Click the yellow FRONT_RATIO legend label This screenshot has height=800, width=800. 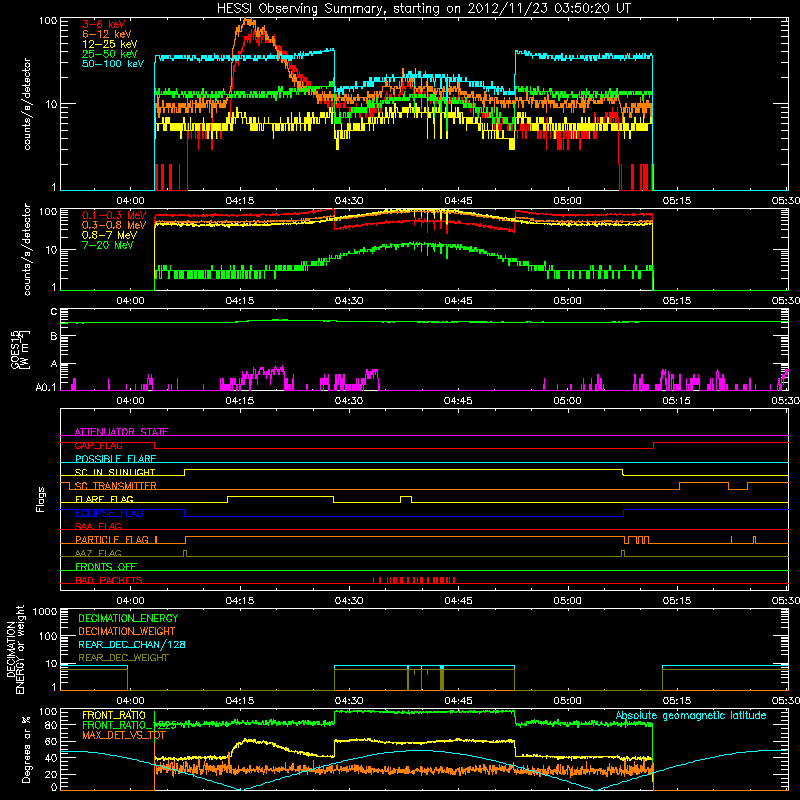[114, 715]
